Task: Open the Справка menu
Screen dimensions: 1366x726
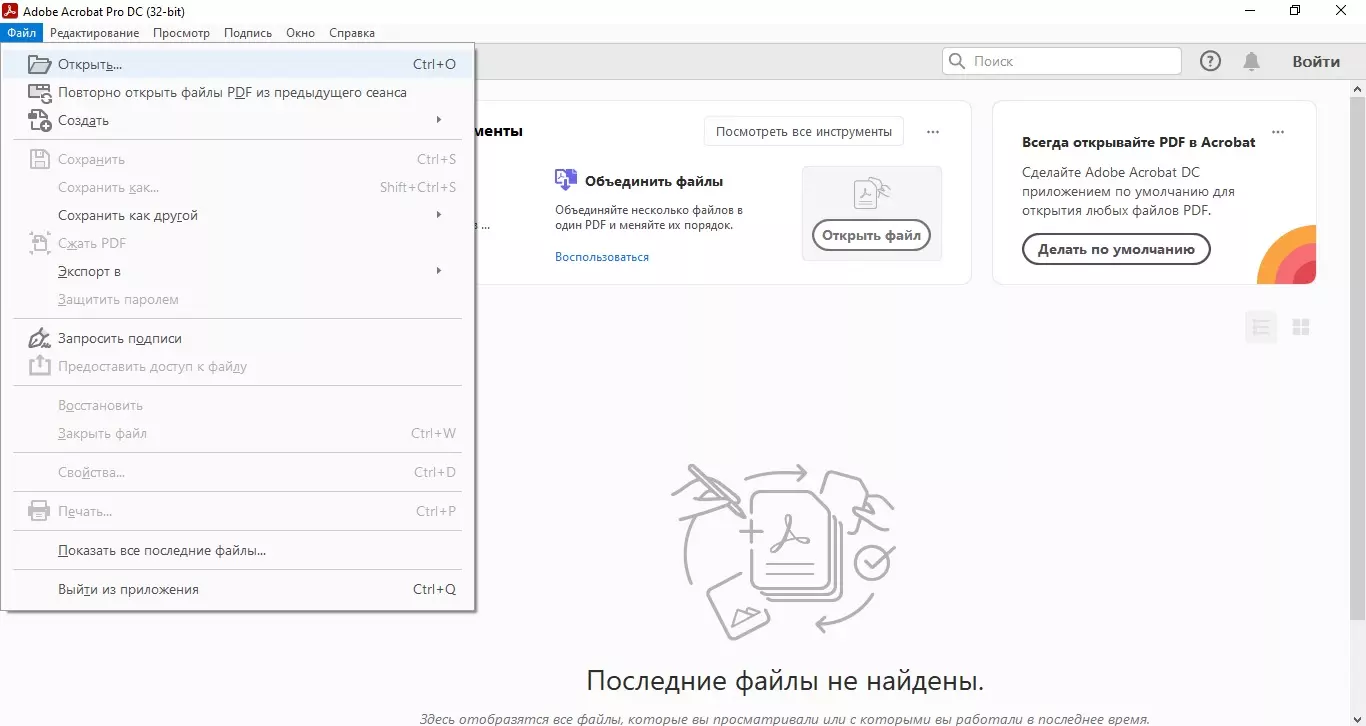Action: (351, 33)
